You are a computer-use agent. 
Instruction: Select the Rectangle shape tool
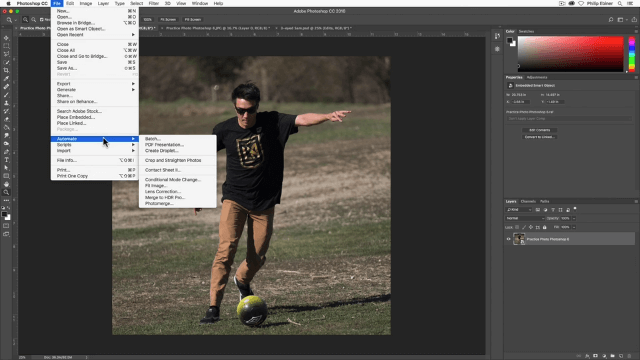click(x=6, y=176)
